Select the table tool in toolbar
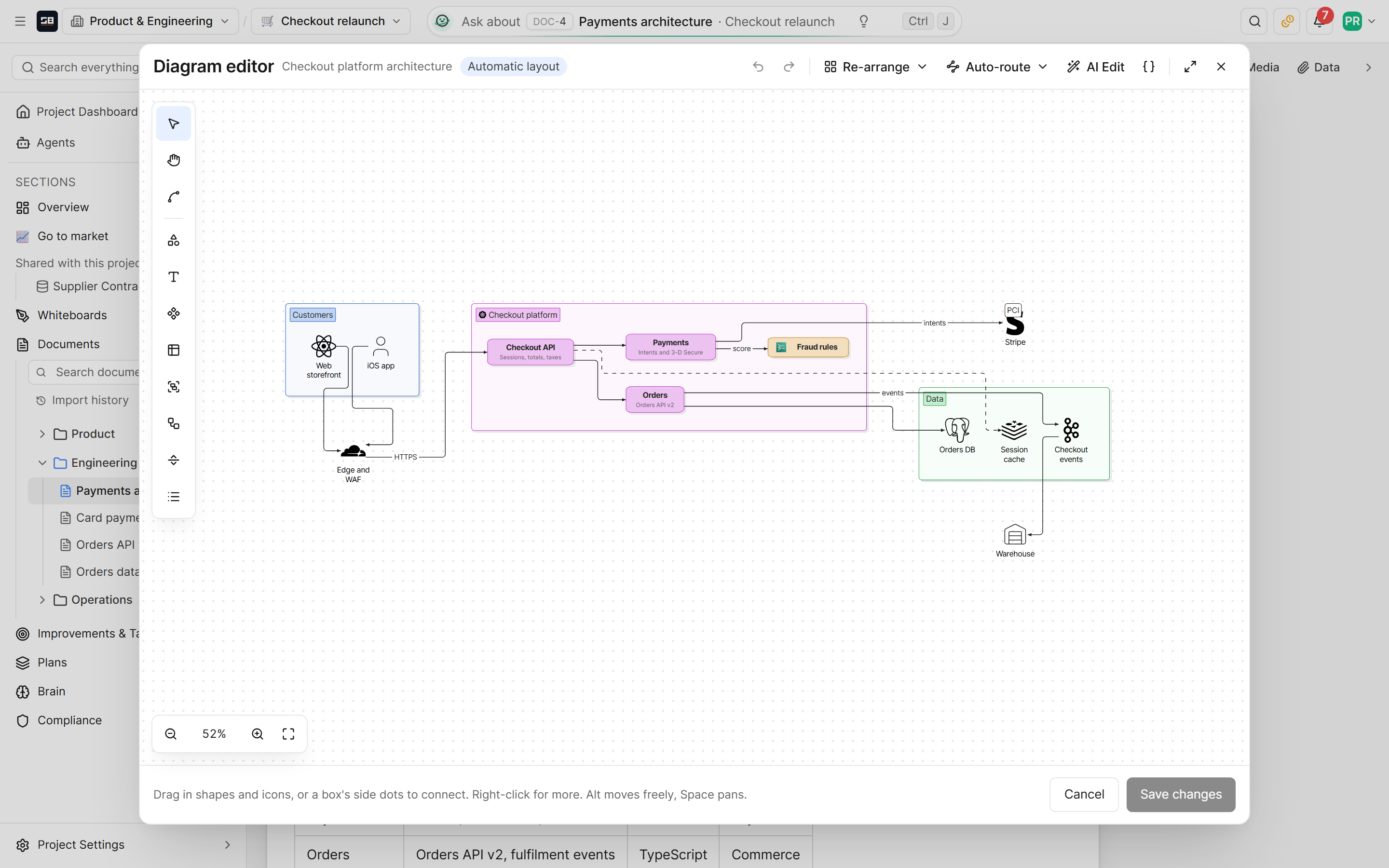1389x868 pixels. [173, 350]
